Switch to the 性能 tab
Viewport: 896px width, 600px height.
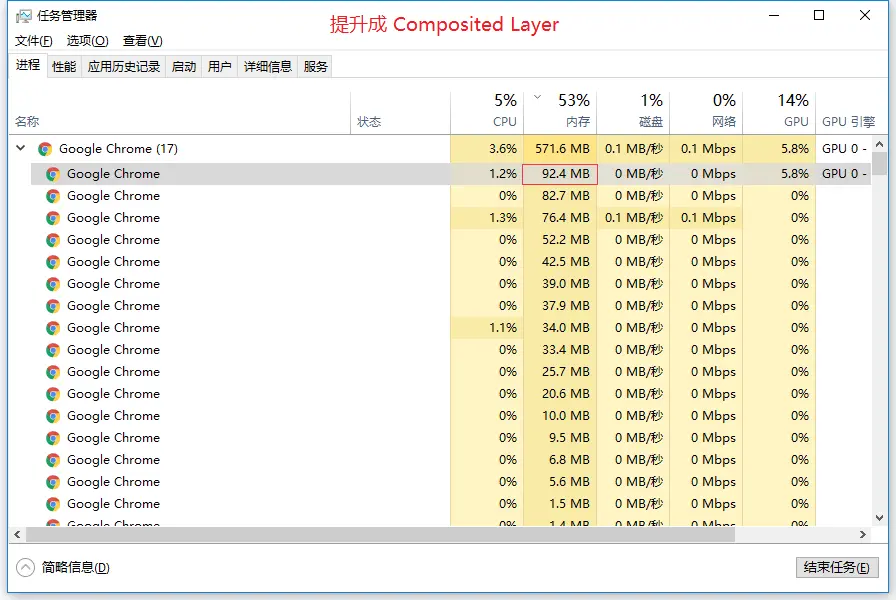[x=64, y=67]
